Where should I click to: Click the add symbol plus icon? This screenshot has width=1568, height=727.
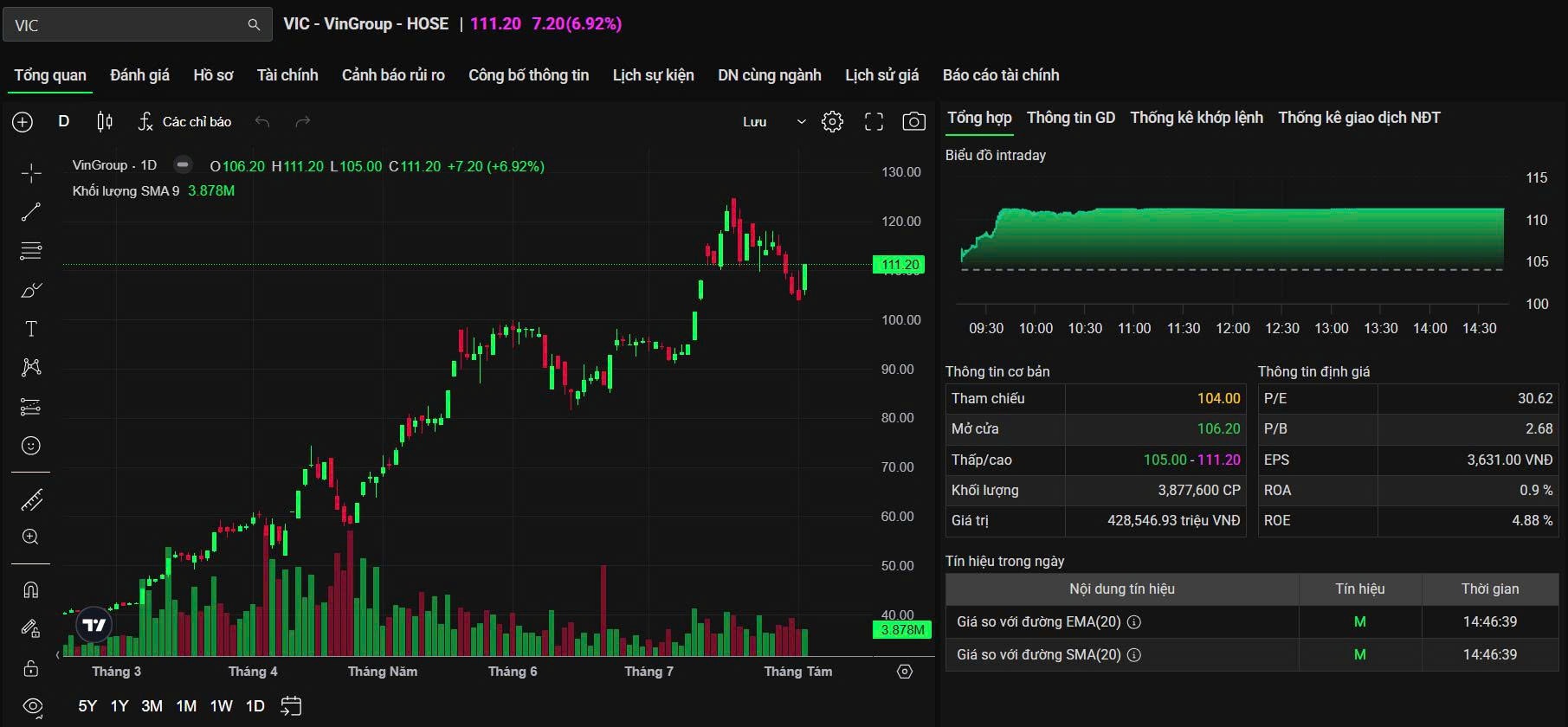point(23,122)
